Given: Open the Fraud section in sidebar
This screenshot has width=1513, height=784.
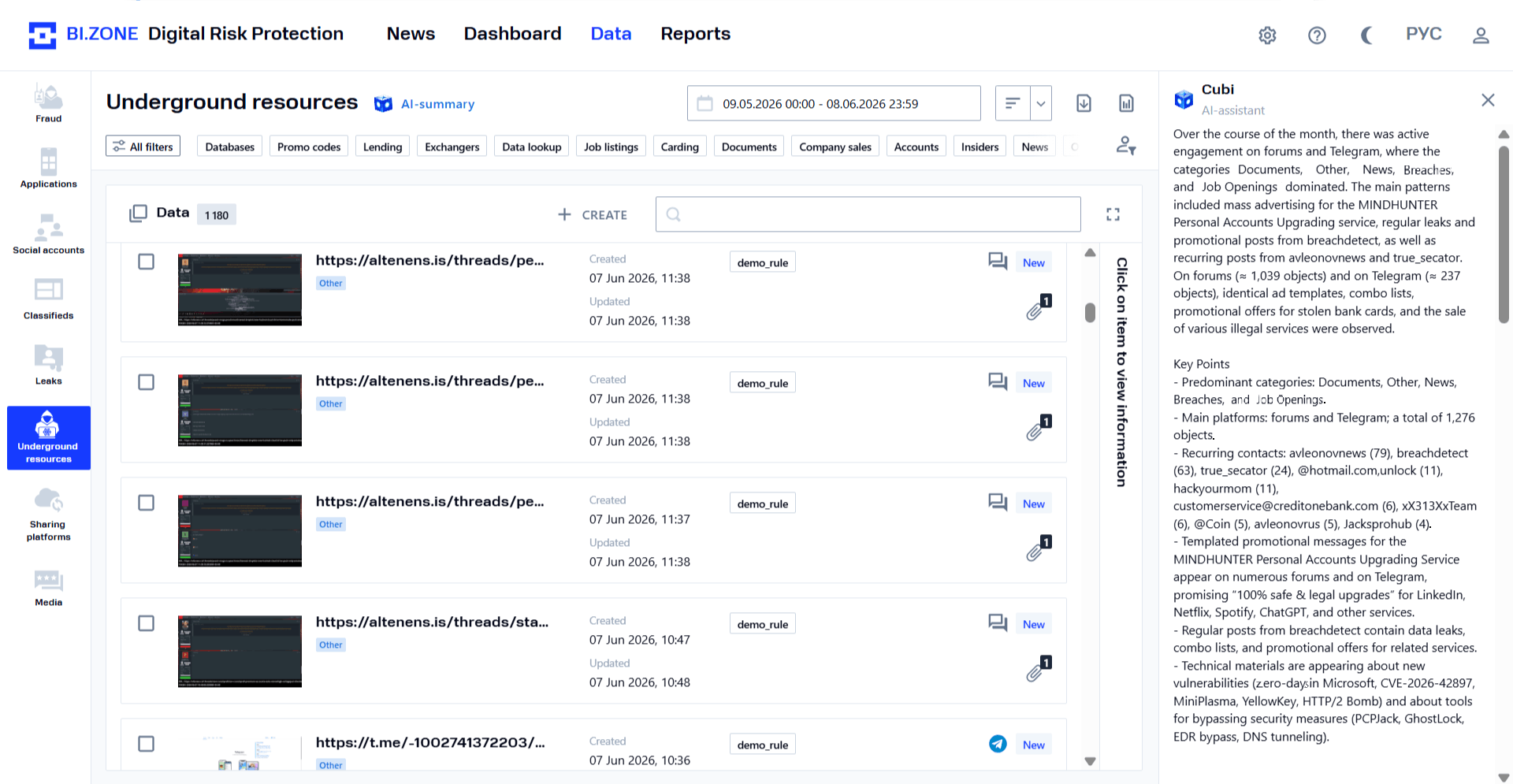Looking at the screenshot, I should 48,104.
